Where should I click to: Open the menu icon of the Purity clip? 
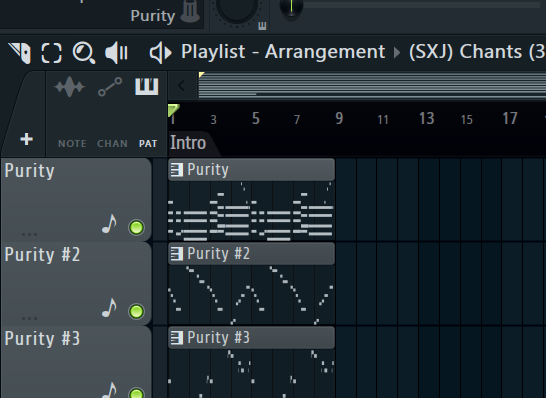[177, 170]
